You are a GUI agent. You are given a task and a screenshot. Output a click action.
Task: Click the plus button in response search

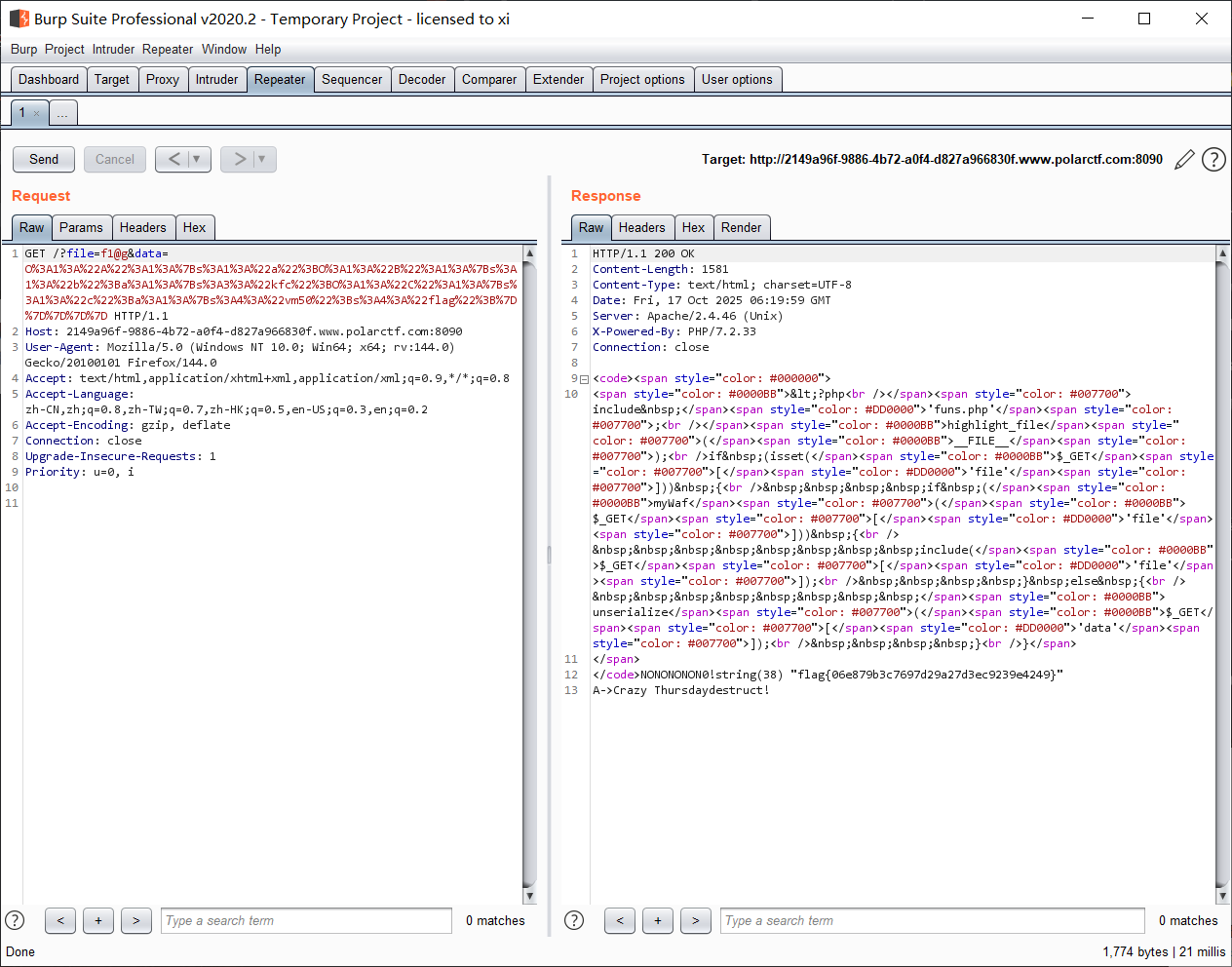658,920
